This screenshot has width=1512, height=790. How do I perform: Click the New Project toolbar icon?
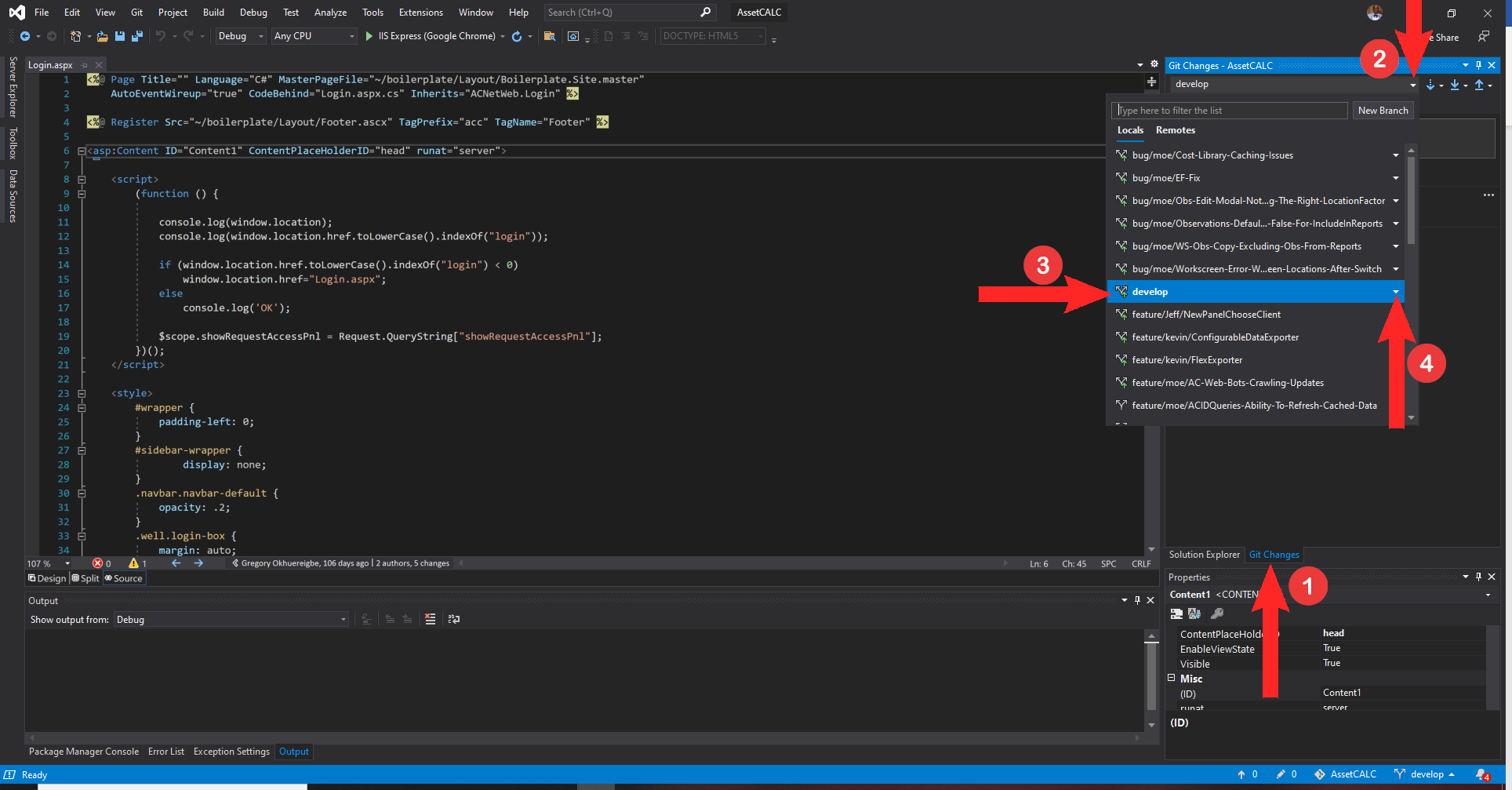76,36
